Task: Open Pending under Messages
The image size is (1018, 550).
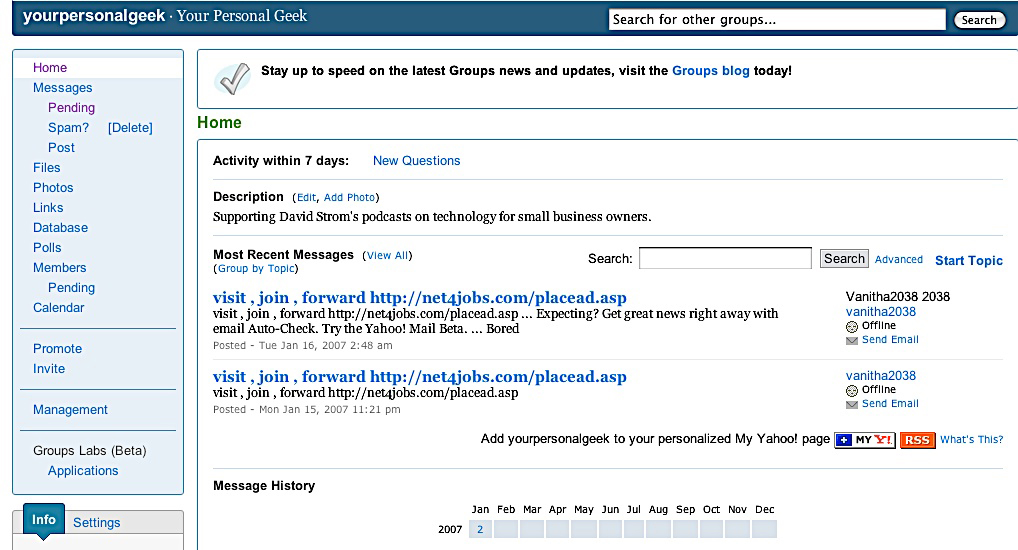Action: [x=71, y=108]
